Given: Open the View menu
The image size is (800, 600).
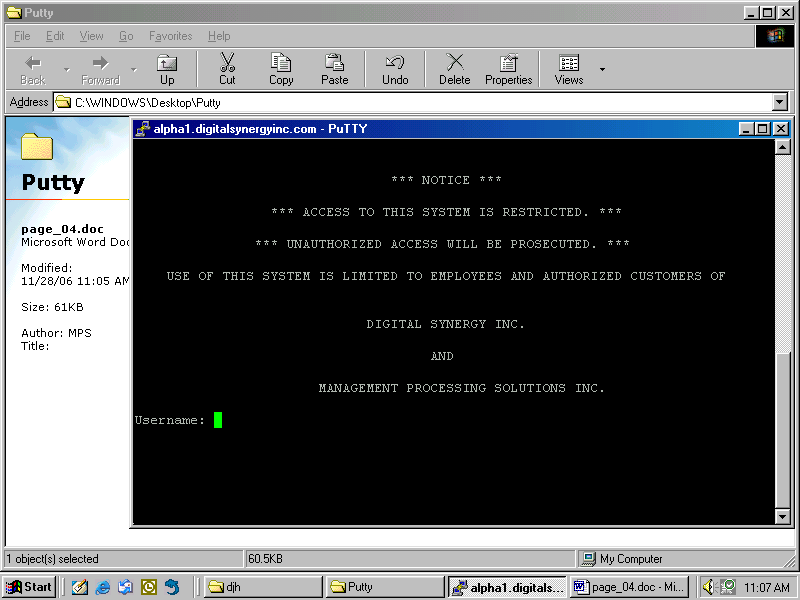Looking at the screenshot, I should tap(91, 36).
